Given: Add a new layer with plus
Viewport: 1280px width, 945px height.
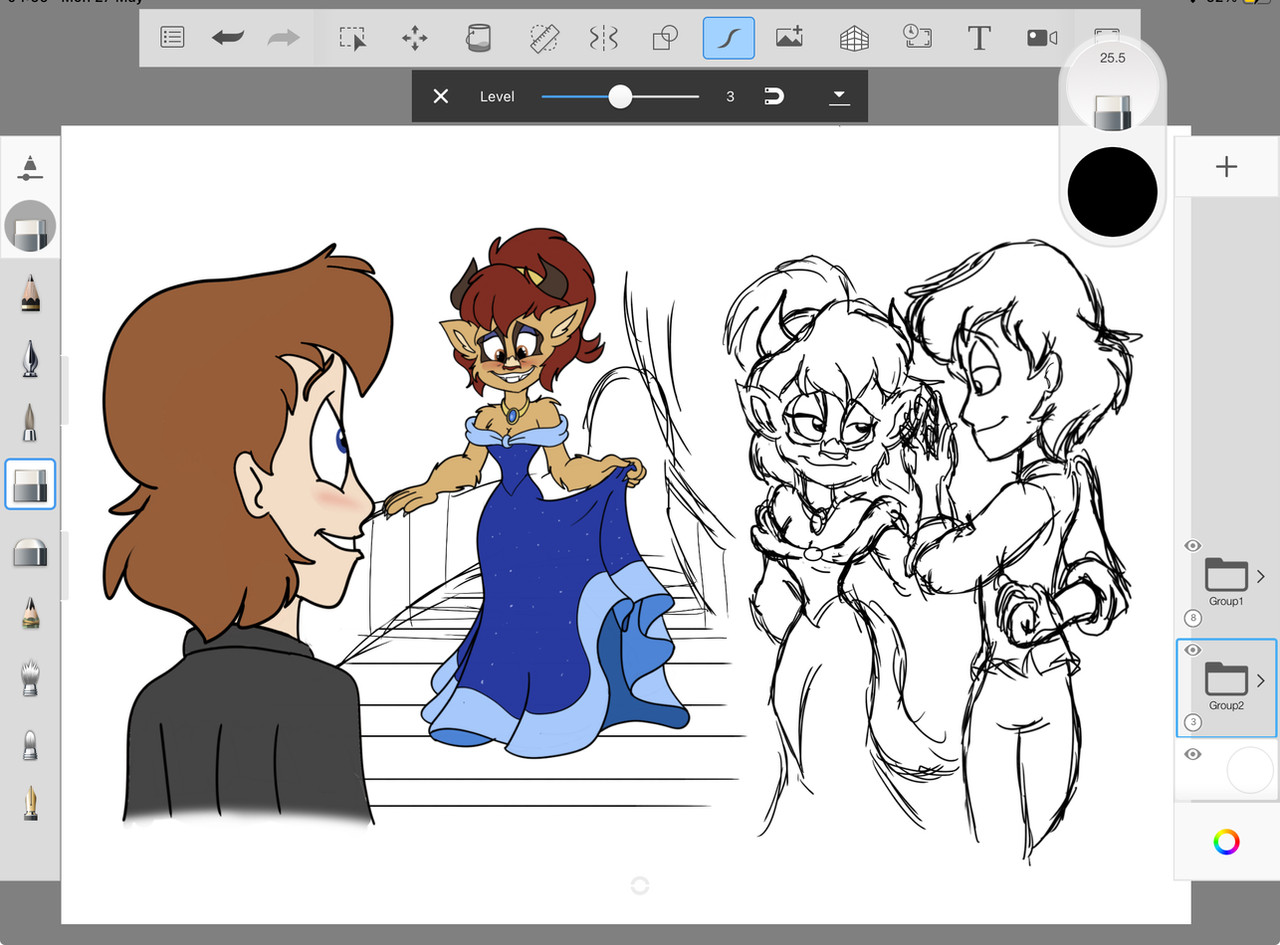Looking at the screenshot, I should 1226,167.
